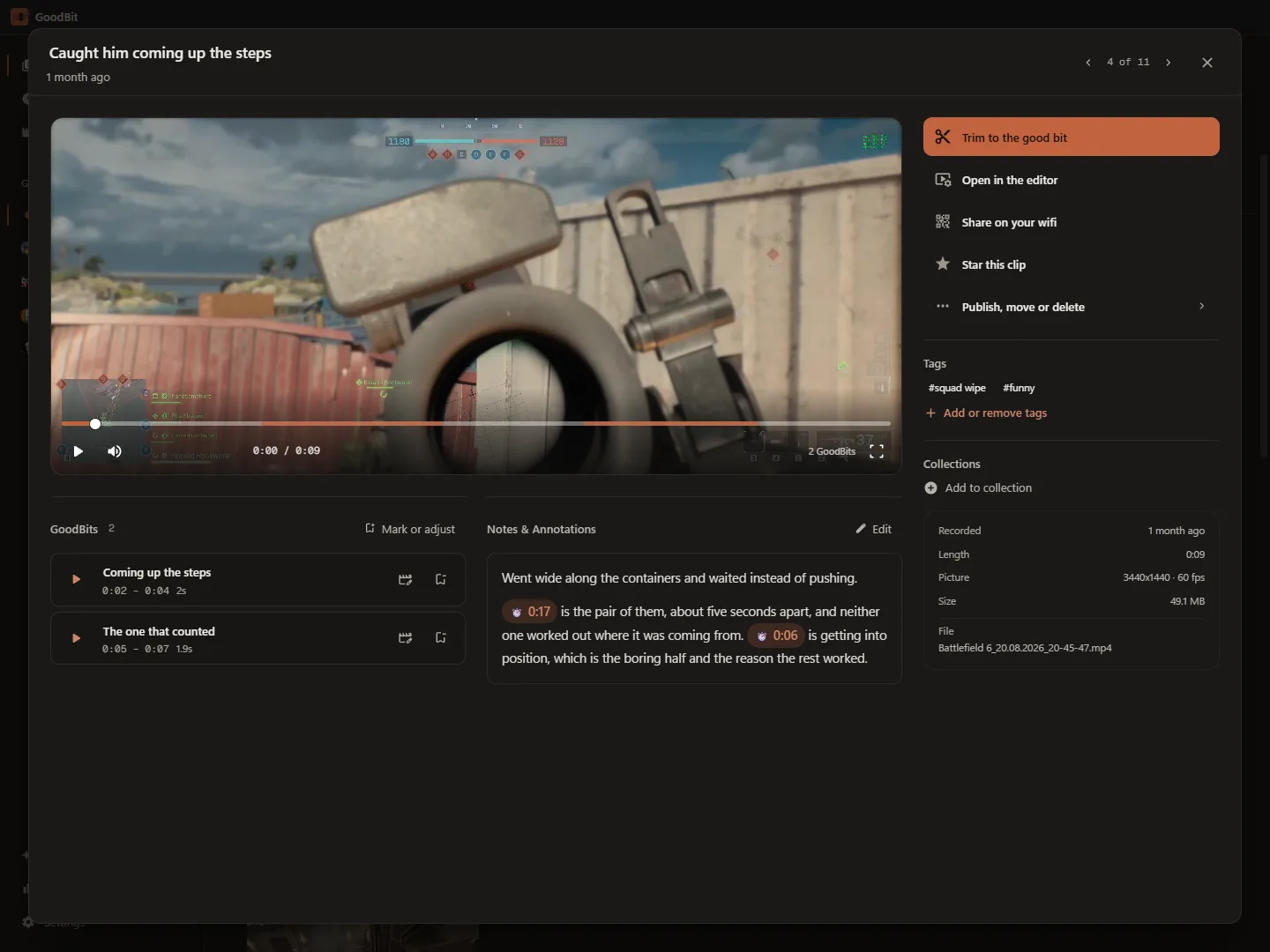Screen dimensions: 1270x952
Task: Select the #funny tag
Action: (x=1019, y=388)
